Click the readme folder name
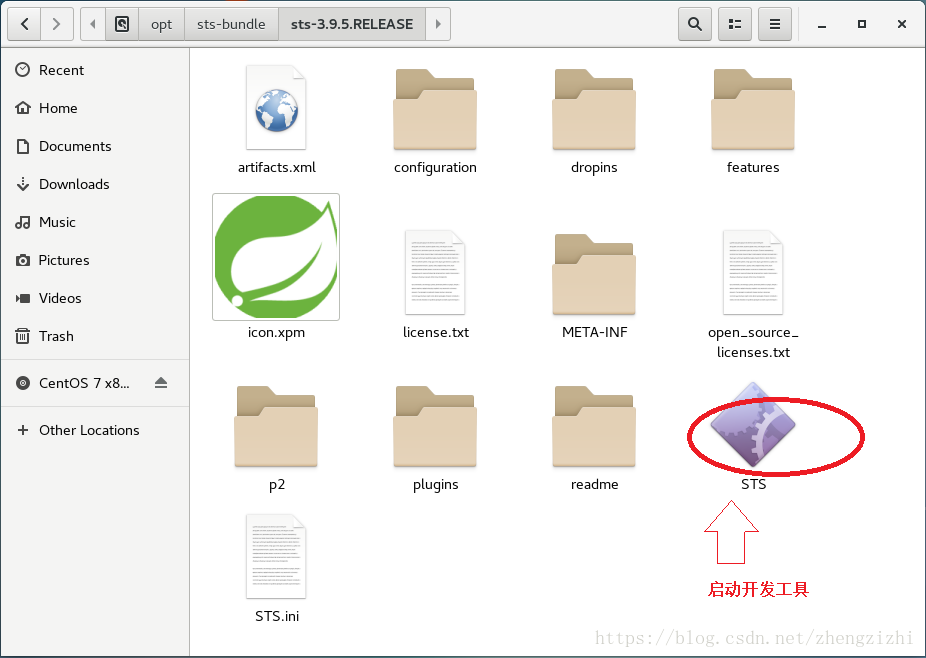Viewport: 926px width, 658px height. pos(595,484)
